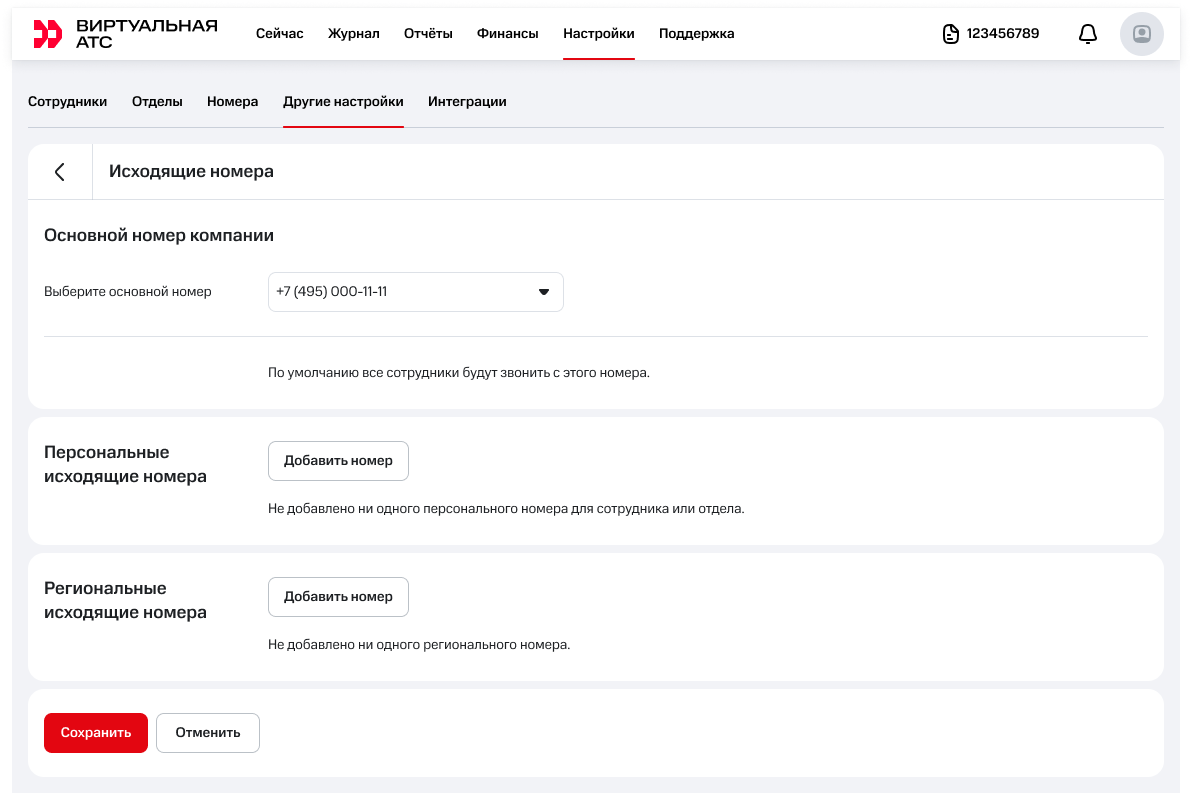Add a regional outgoing number

(338, 597)
